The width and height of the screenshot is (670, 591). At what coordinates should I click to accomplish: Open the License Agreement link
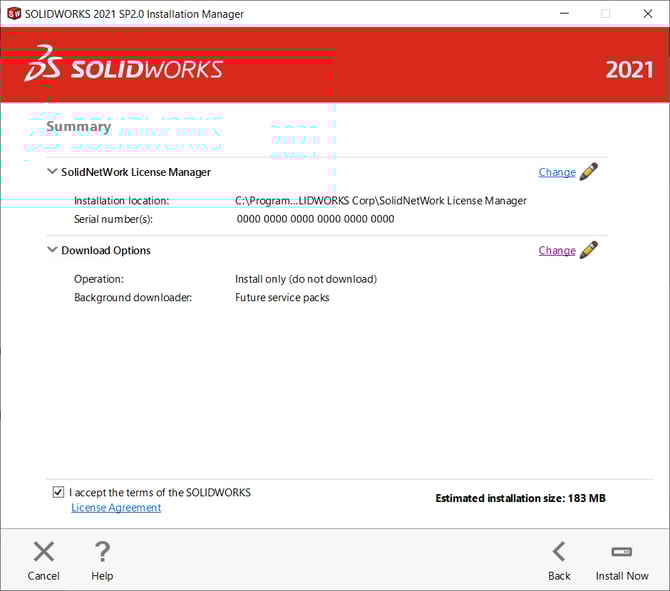point(116,508)
